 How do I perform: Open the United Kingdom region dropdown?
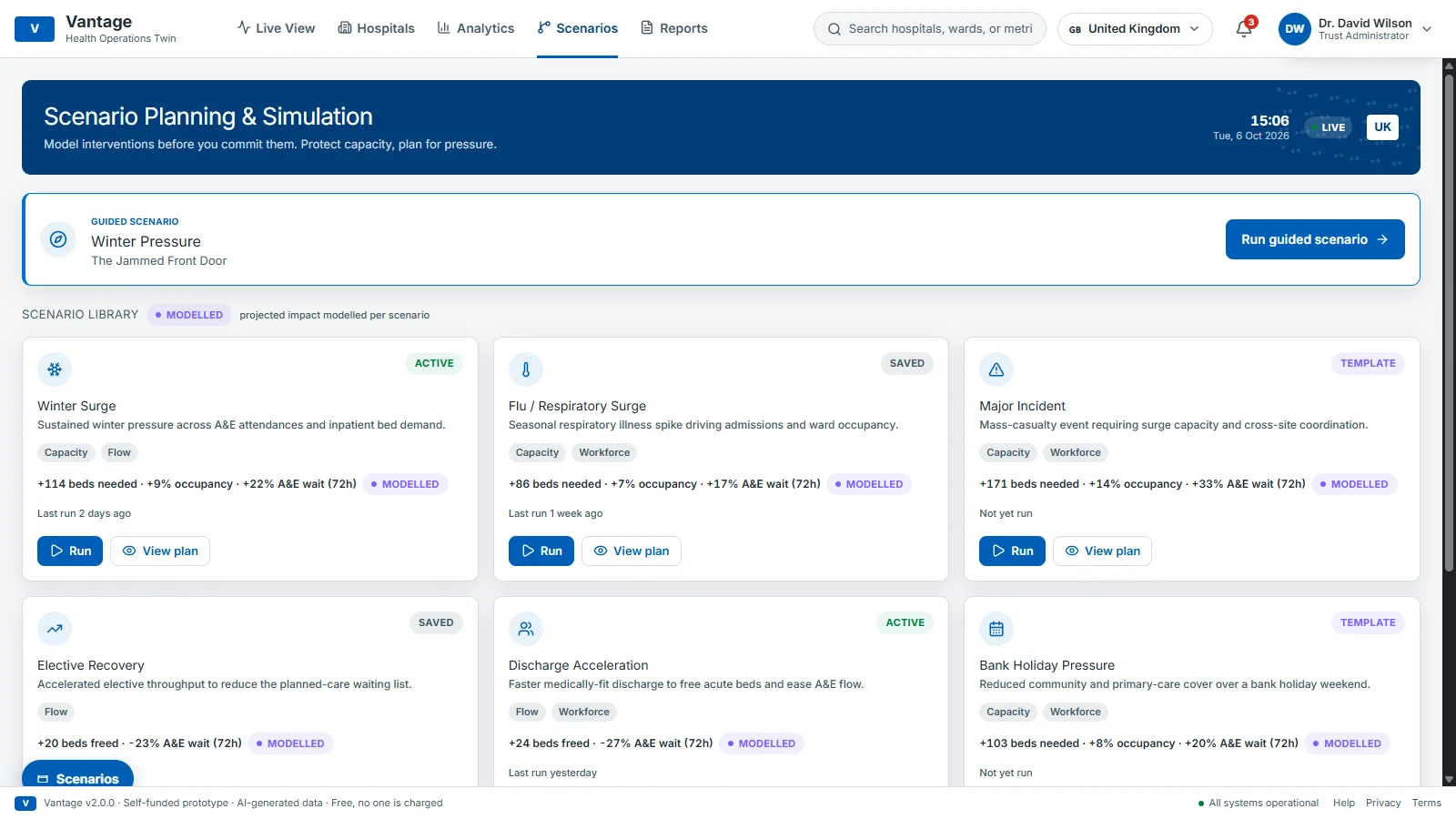[1135, 29]
